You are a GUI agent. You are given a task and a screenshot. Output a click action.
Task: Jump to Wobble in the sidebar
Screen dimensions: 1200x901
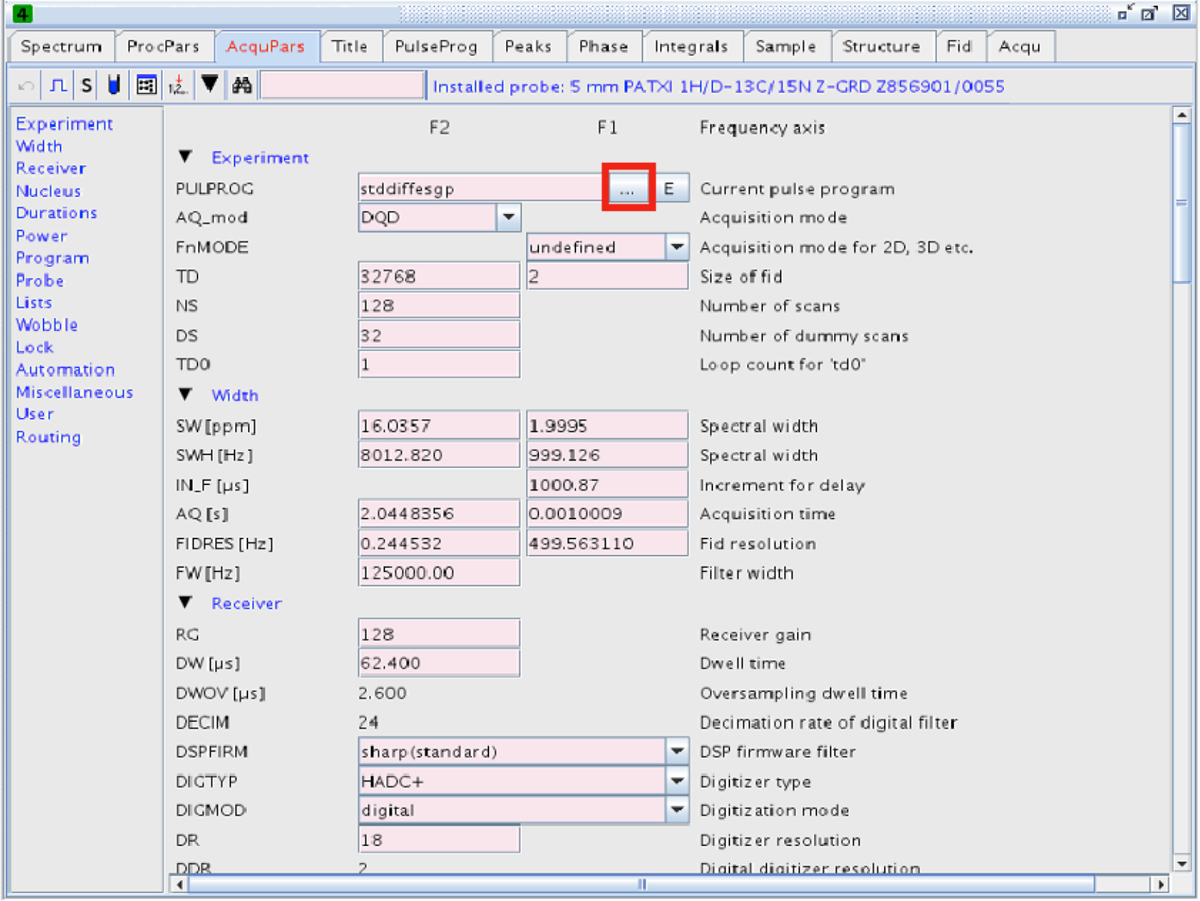[46, 325]
